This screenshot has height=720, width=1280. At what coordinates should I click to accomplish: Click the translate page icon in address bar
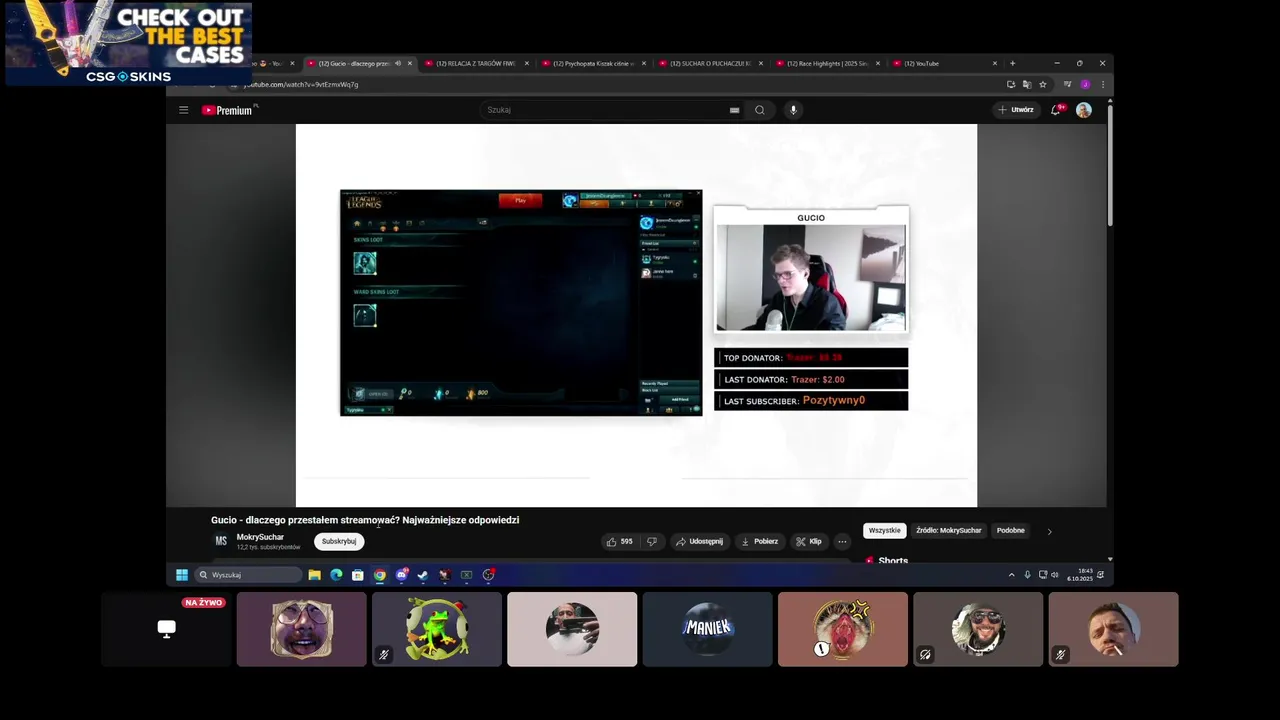[1027, 85]
